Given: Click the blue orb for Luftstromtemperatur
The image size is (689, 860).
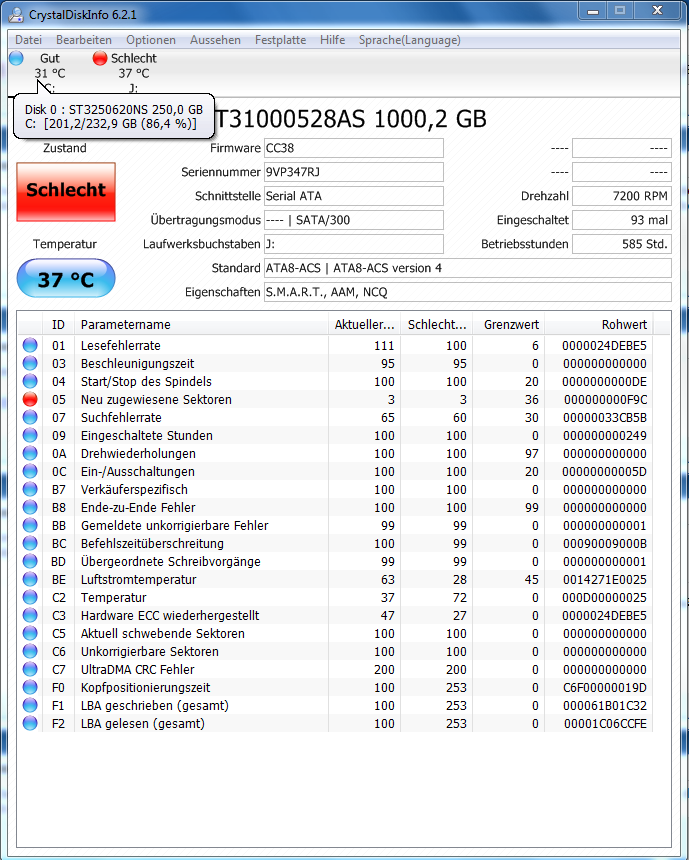Looking at the screenshot, I should click(x=30, y=579).
